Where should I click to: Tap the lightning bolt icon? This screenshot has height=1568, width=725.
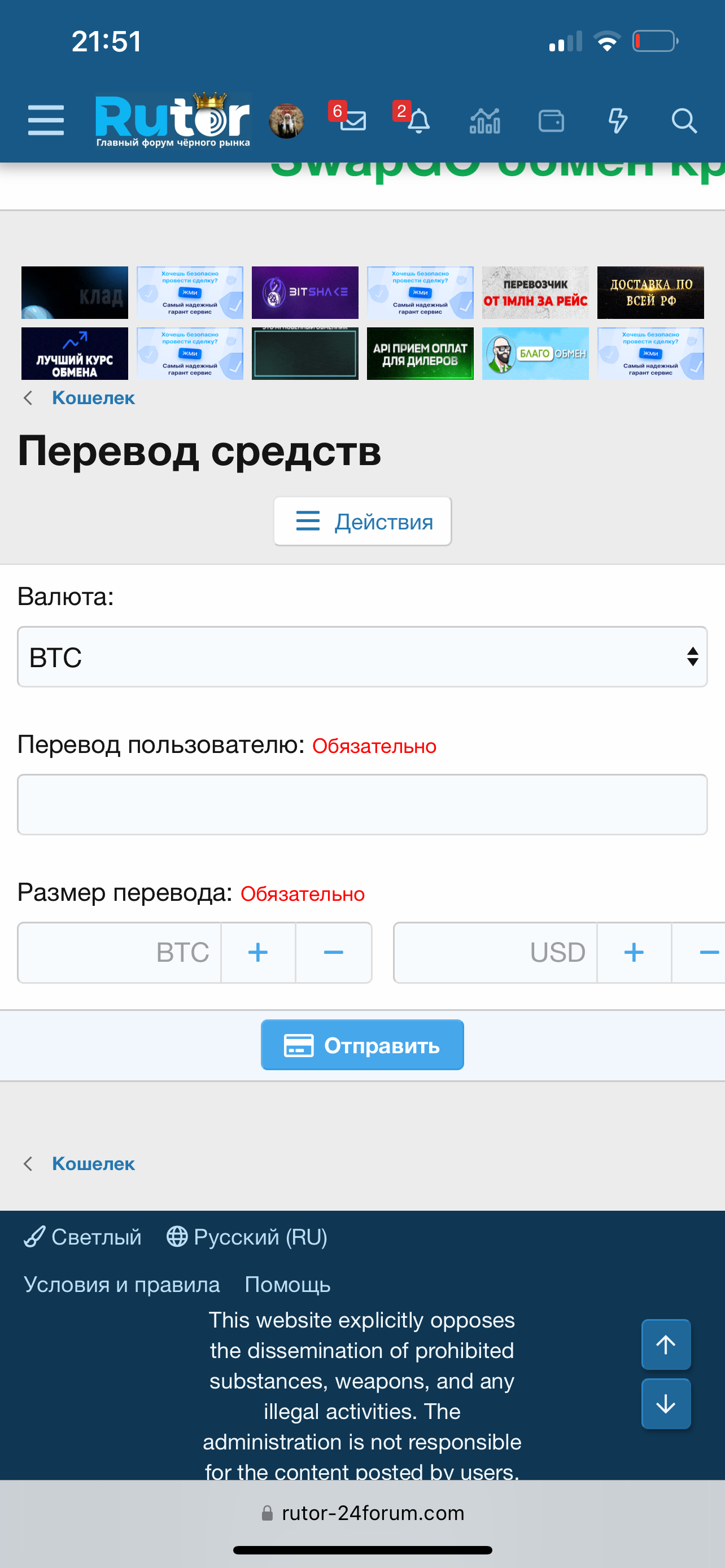point(617,121)
